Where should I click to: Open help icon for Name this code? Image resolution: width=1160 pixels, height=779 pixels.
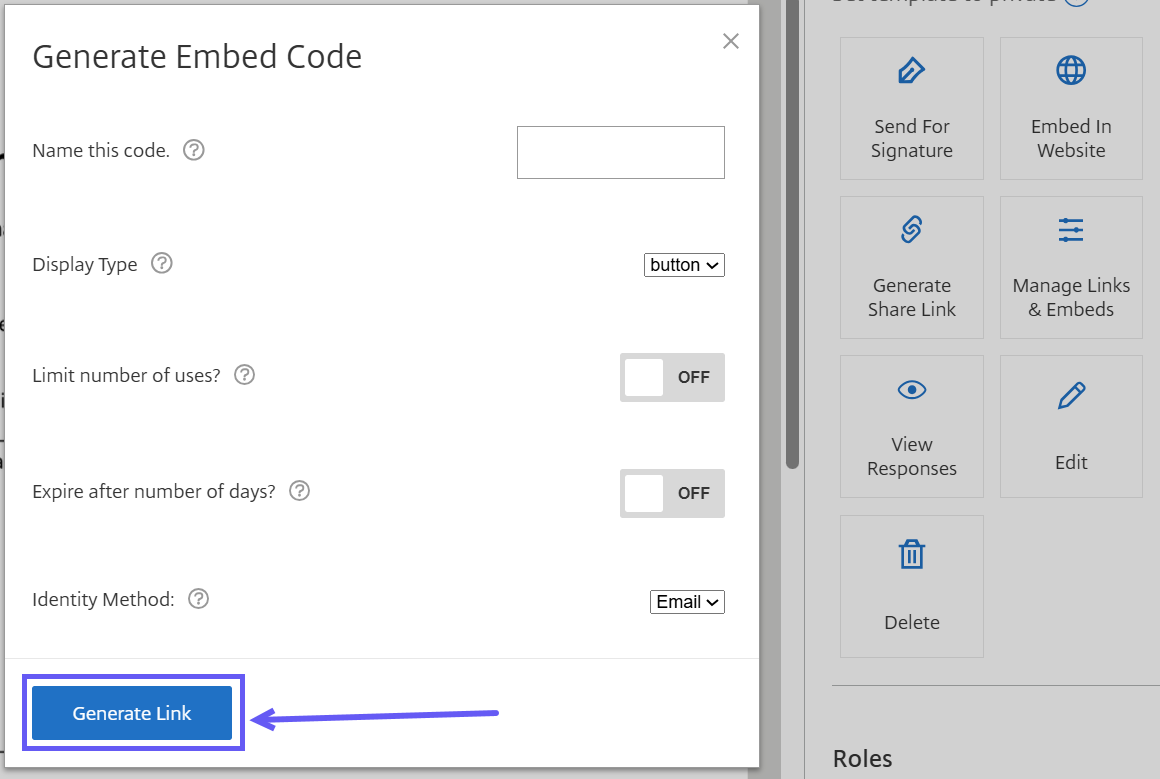(194, 150)
